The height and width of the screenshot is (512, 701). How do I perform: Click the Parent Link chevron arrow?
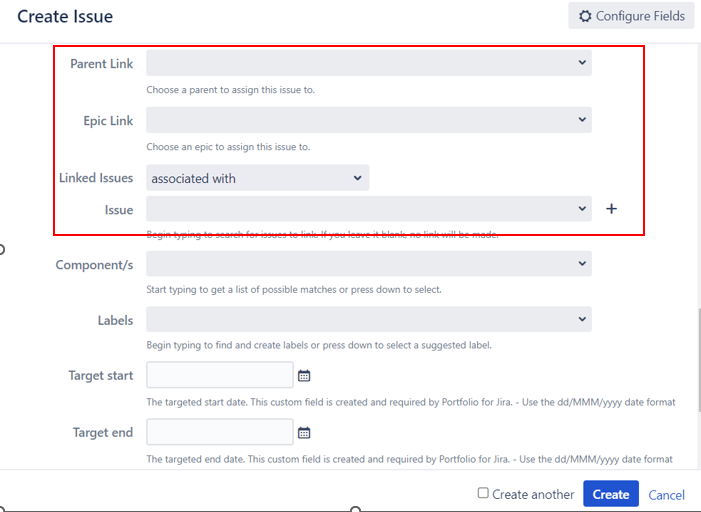[x=582, y=63]
